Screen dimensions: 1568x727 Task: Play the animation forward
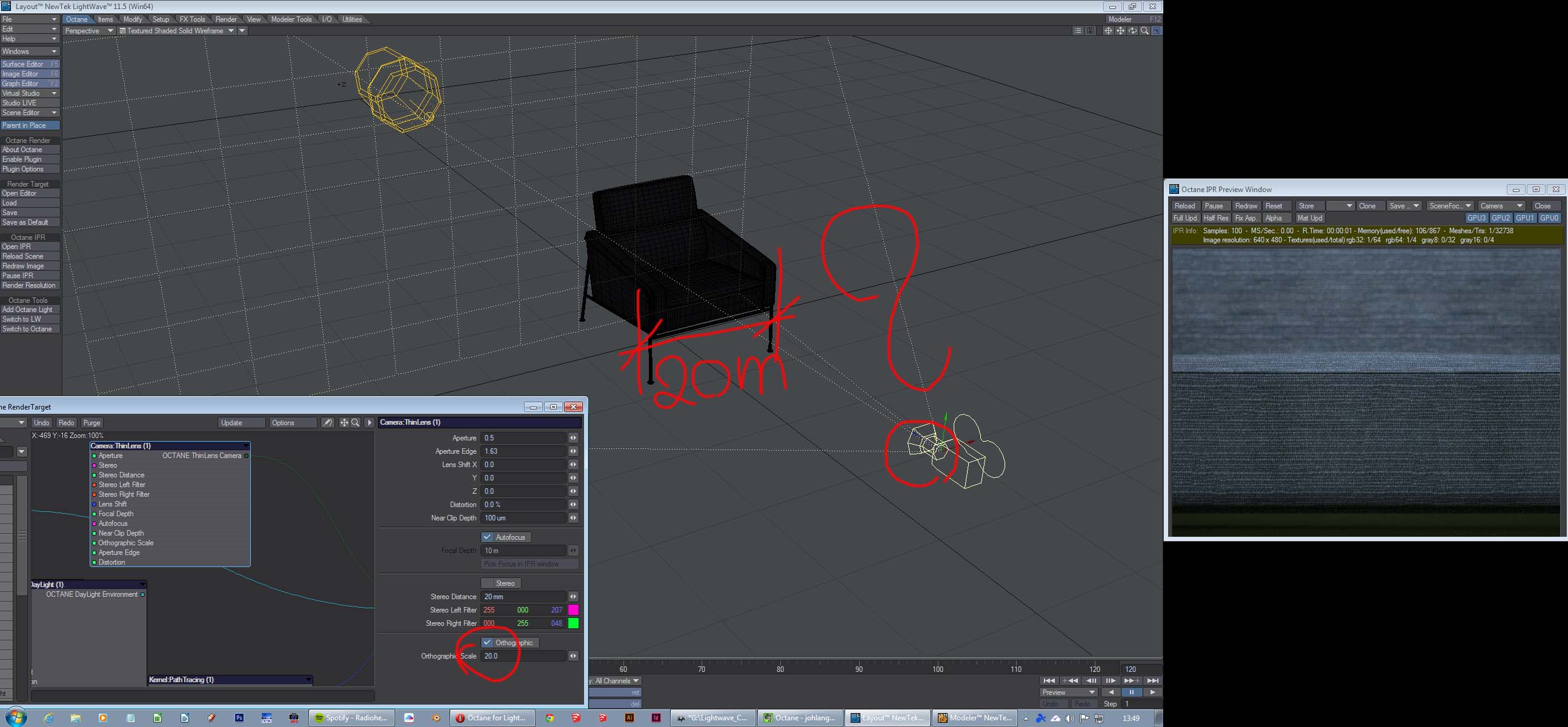coord(1152,692)
